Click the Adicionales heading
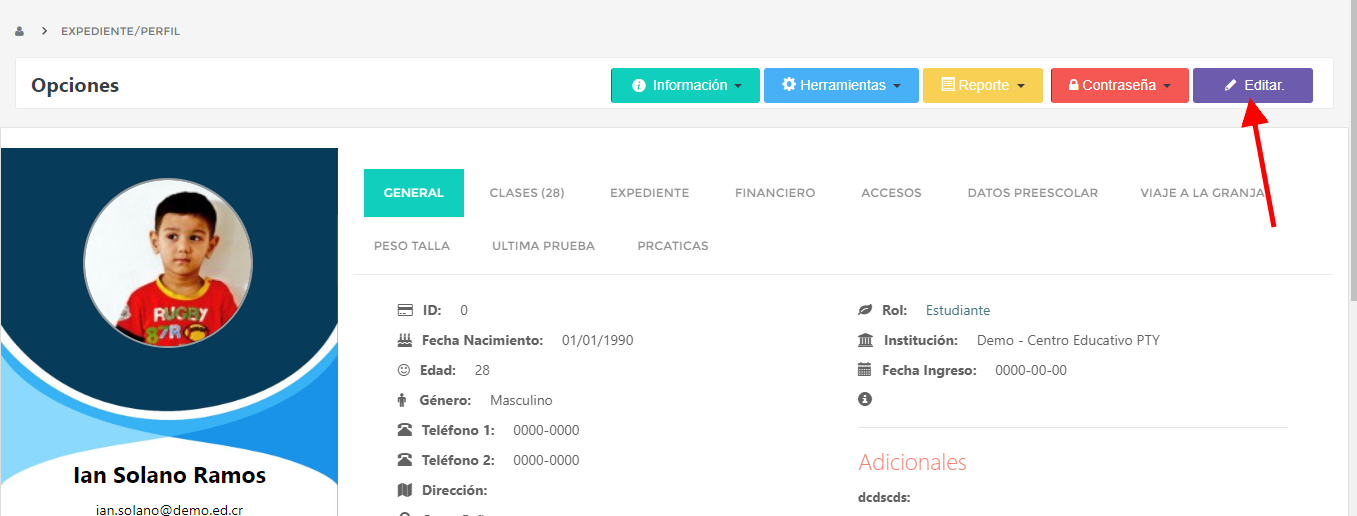1357x516 pixels. click(x=912, y=462)
